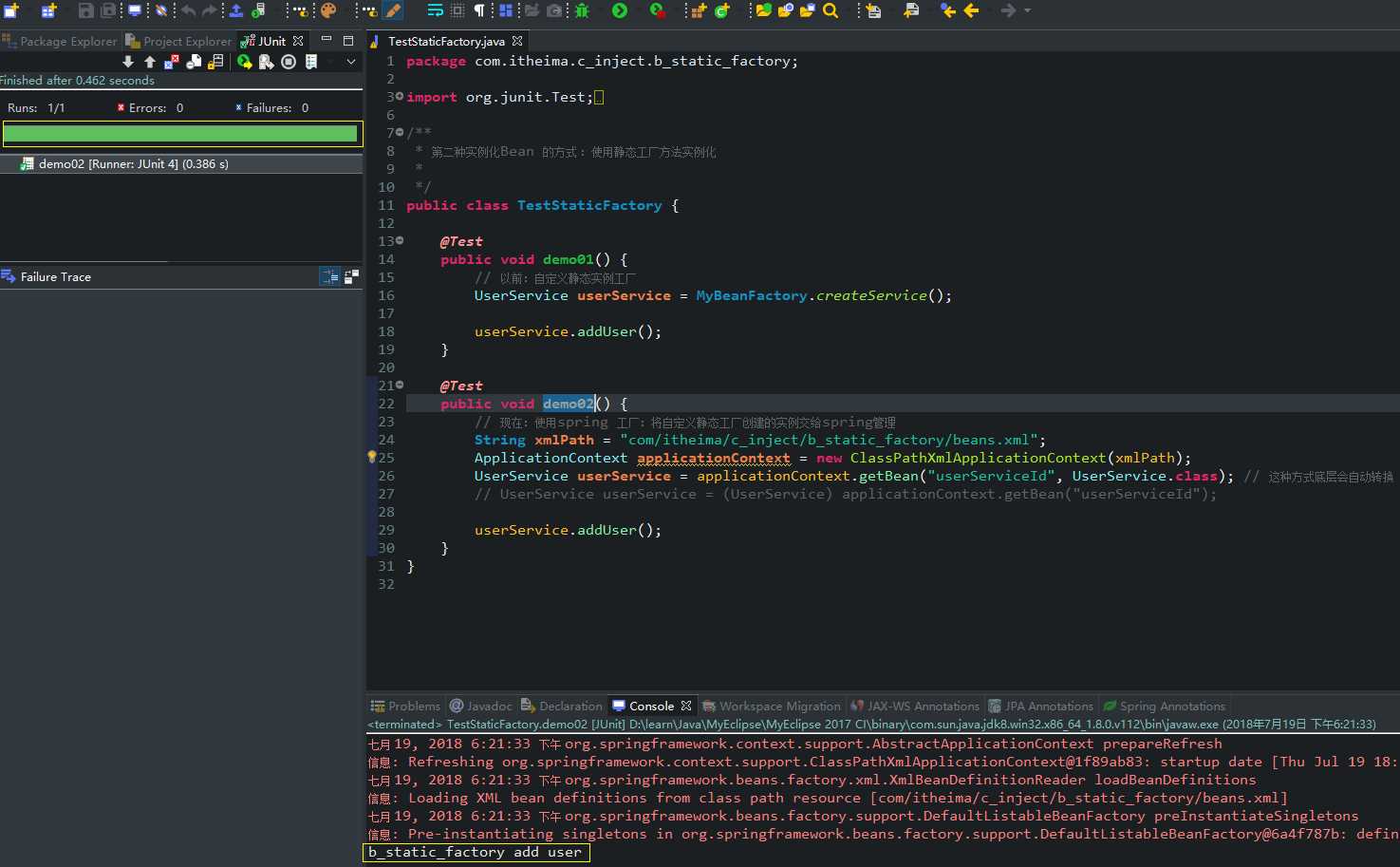Switch to the Project Explorer tab

179,41
